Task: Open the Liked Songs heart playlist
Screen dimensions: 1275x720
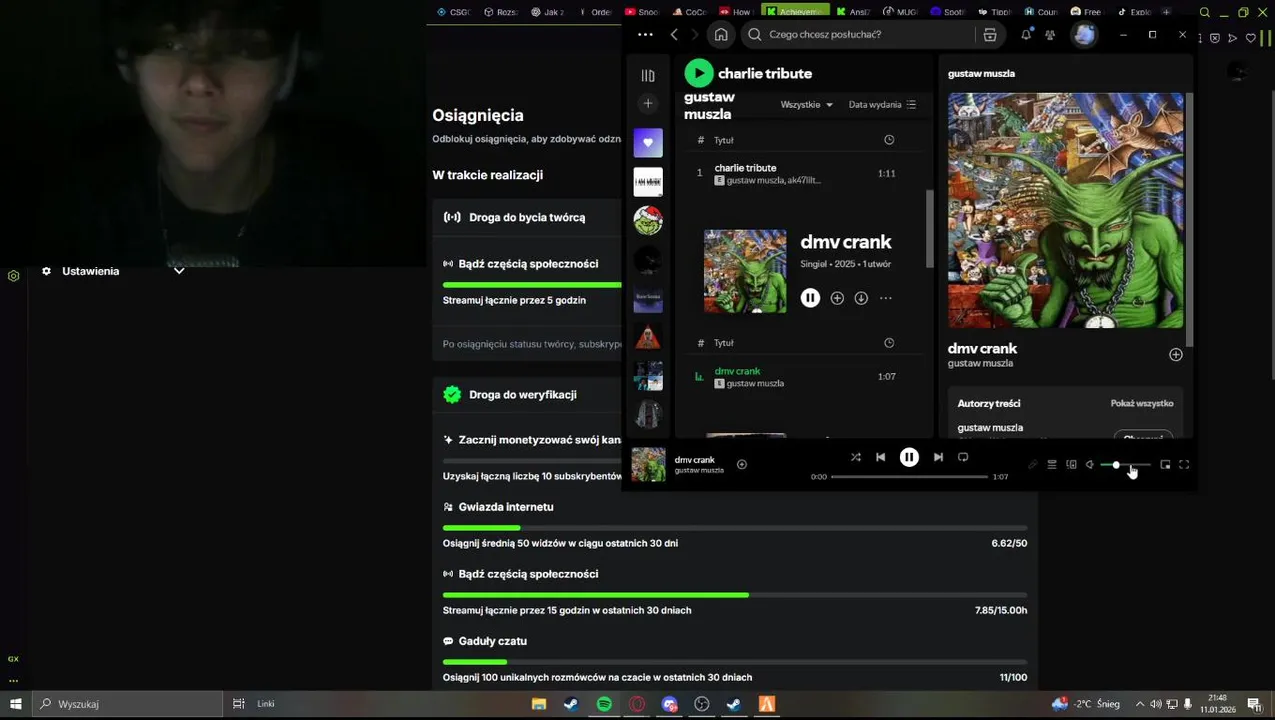Action: click(x=648, y=143)
